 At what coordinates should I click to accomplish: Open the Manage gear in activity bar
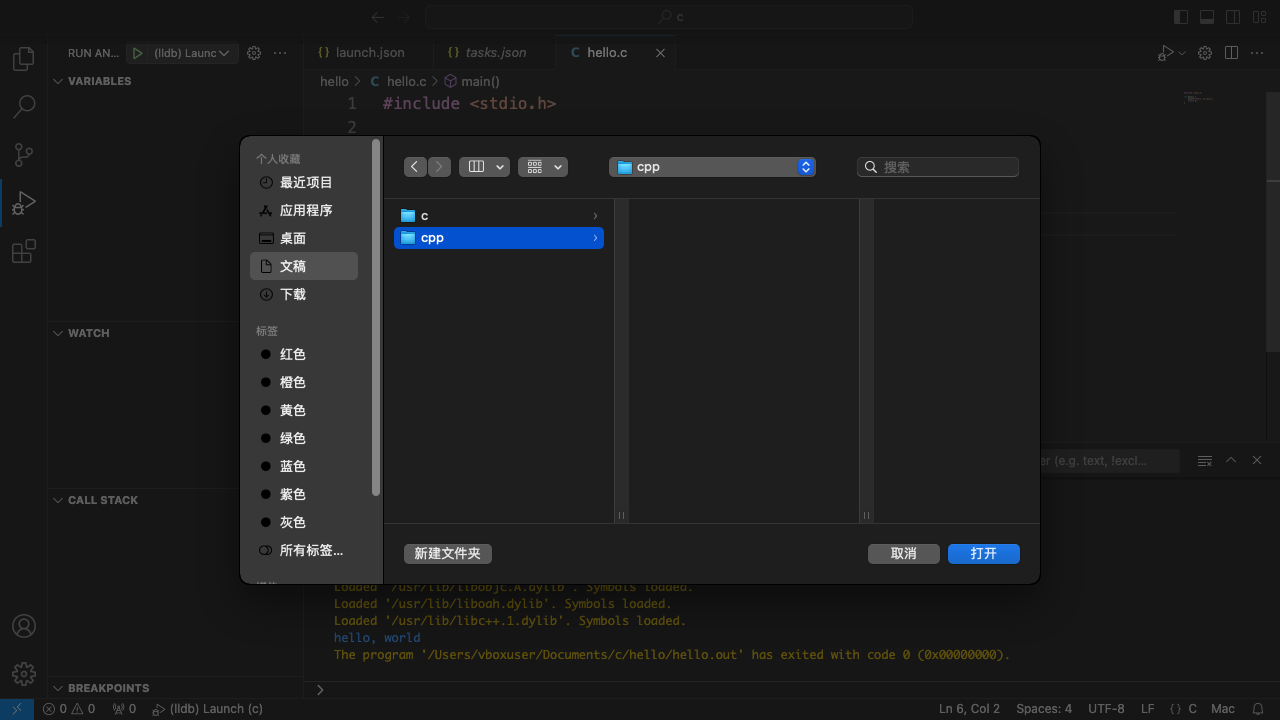tap(24, 674)
